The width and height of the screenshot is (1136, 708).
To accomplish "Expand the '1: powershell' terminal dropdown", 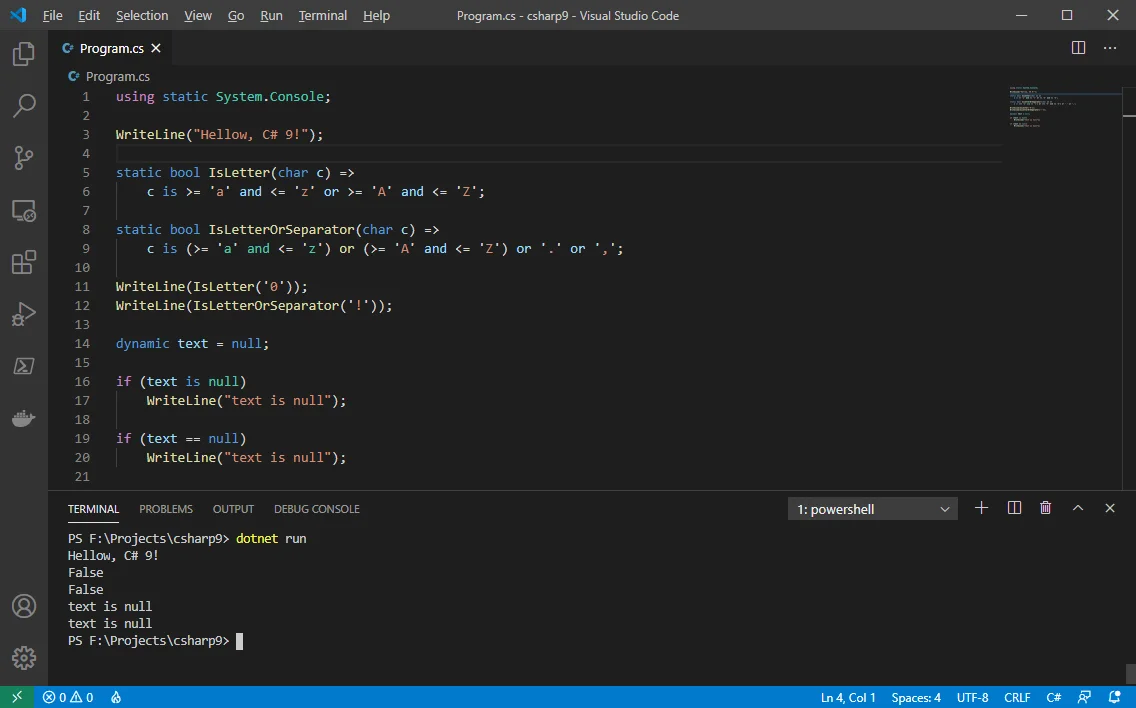I will [x=872, y=509].
